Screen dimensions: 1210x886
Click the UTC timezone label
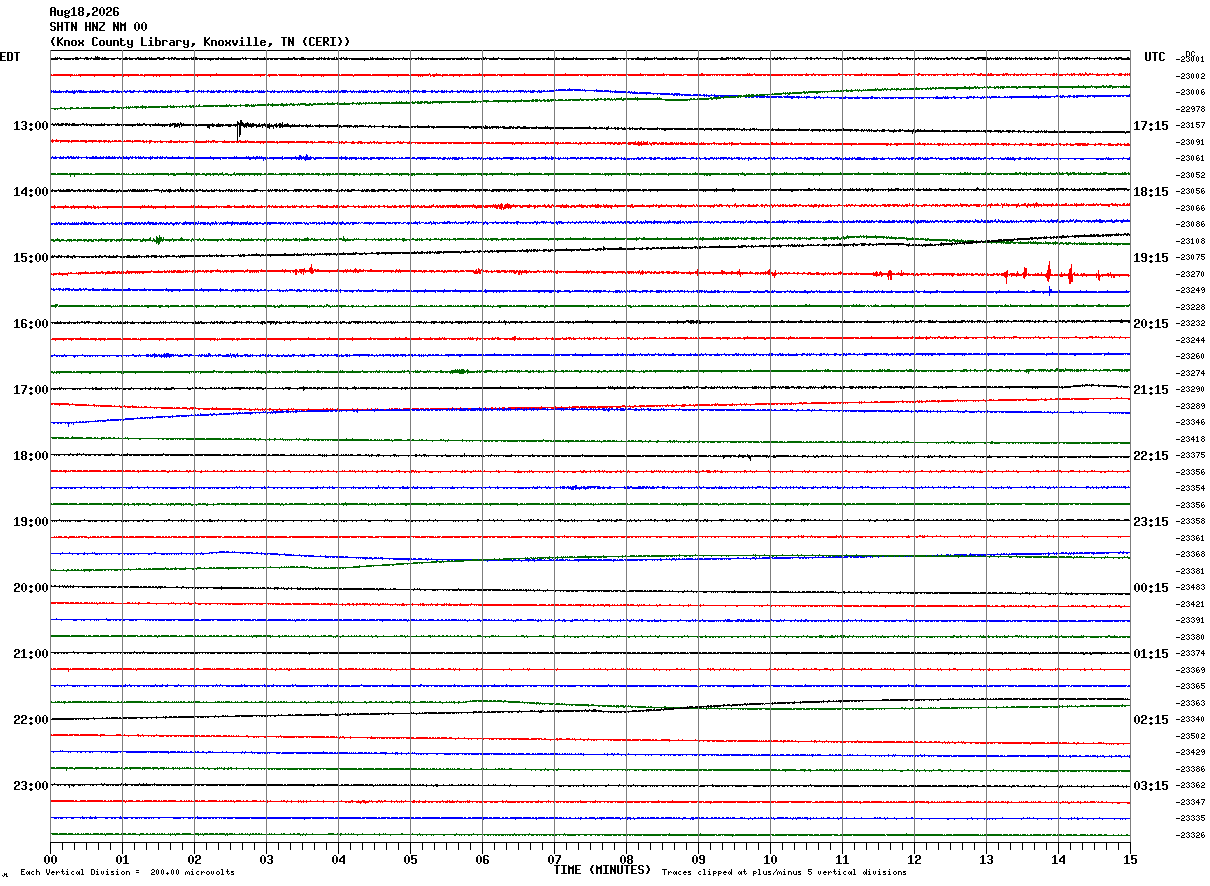(x=1155, y=57)
